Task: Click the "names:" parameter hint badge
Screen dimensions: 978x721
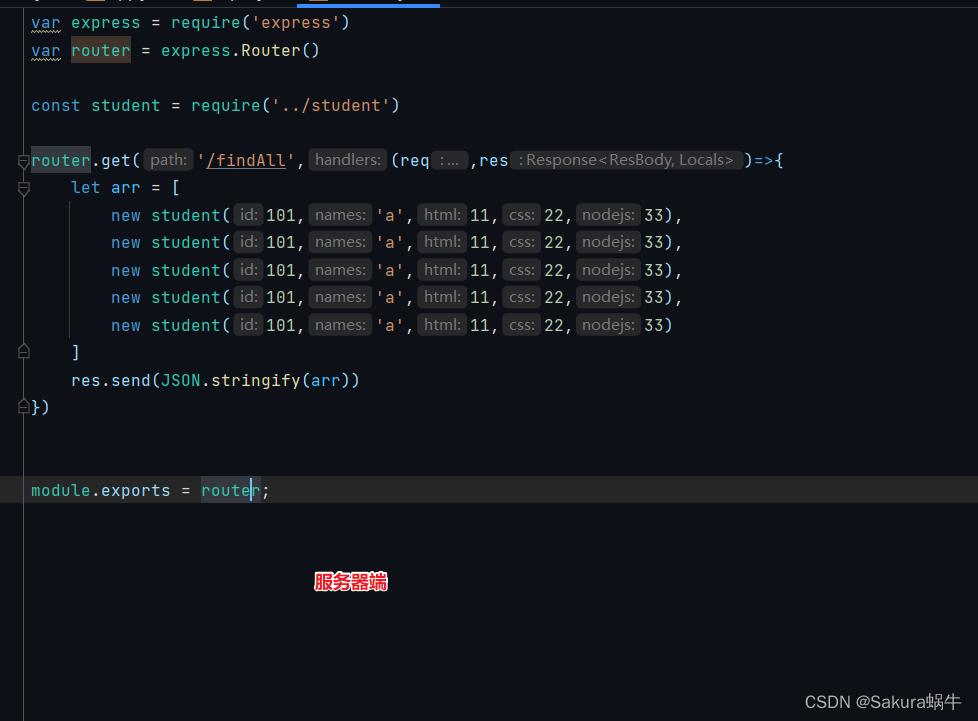Action: tap(340, 214)
